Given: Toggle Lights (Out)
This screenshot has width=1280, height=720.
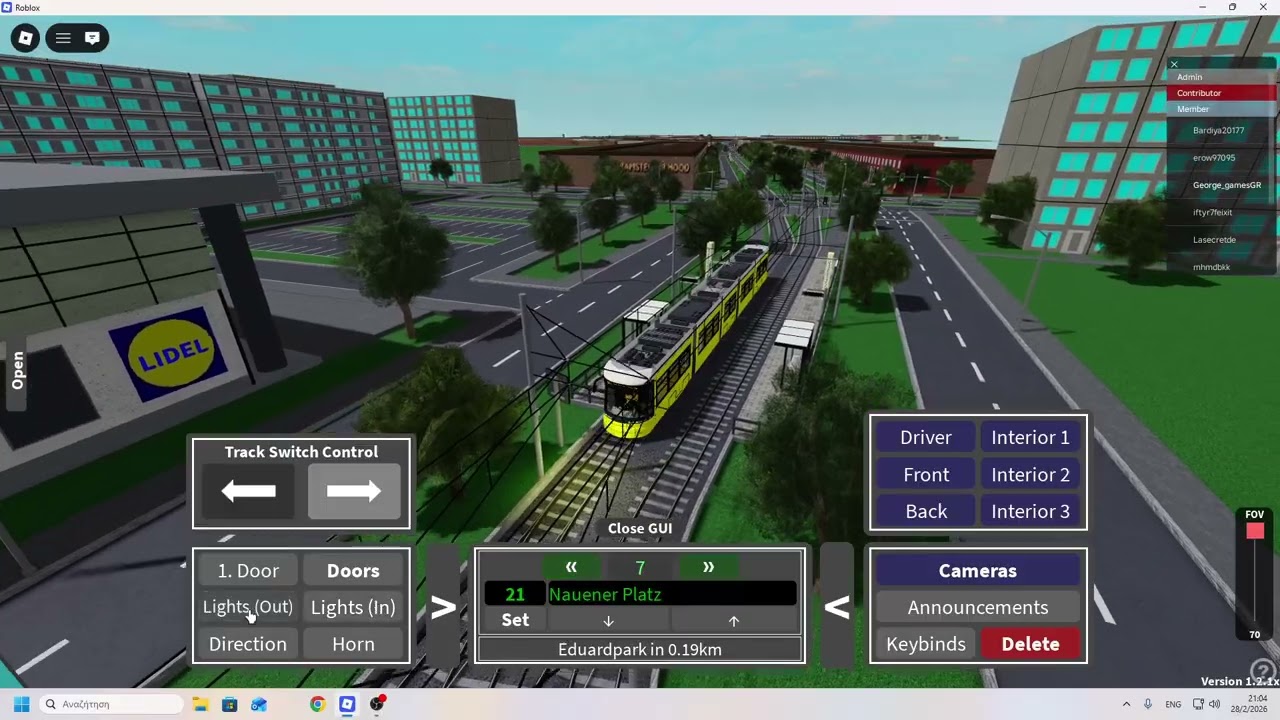Looking at the screenshot, I should coord(248,607).
